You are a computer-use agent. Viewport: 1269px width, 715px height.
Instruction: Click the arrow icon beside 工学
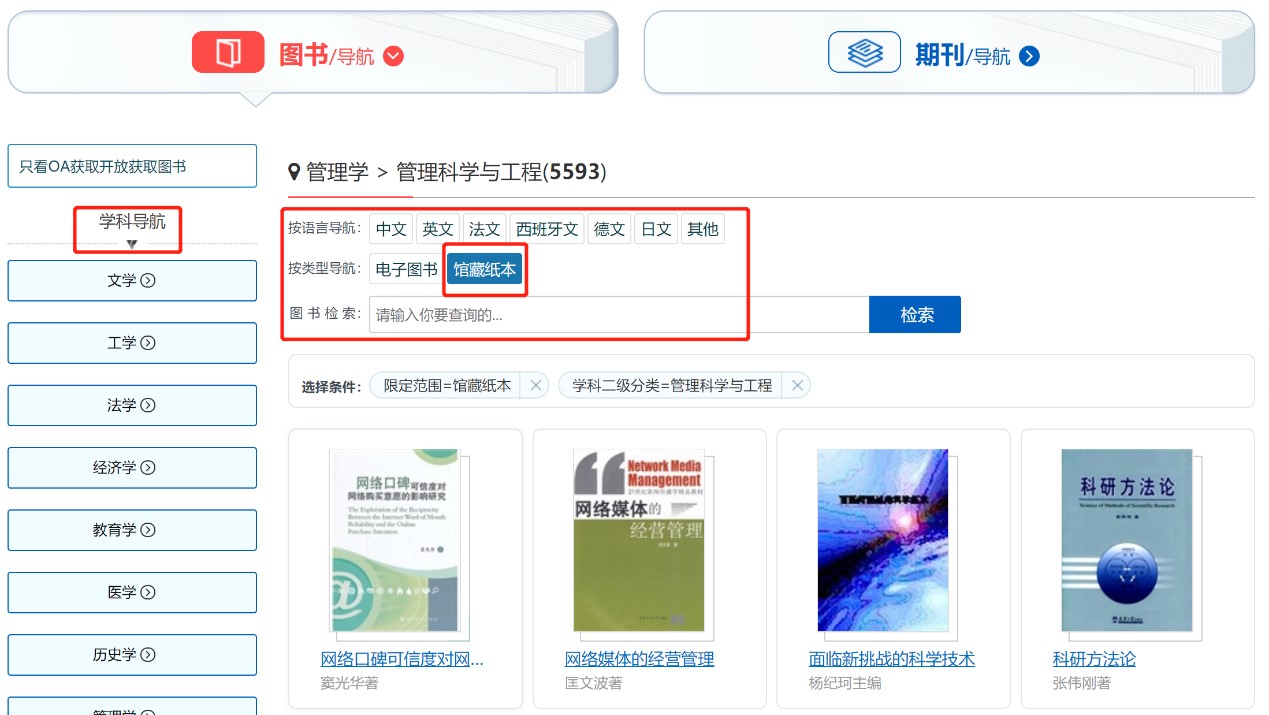coord(148,343)
